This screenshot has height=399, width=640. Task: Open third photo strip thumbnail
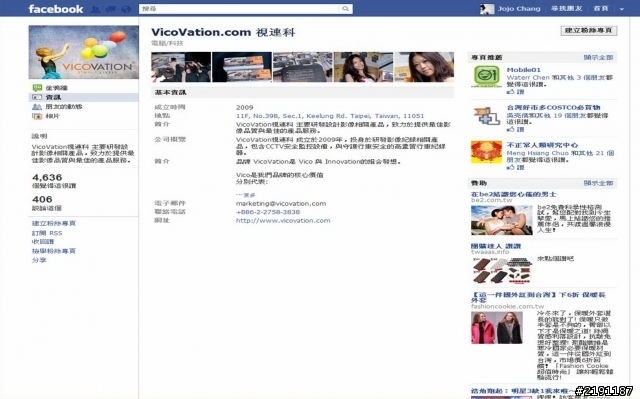point(302,67)
